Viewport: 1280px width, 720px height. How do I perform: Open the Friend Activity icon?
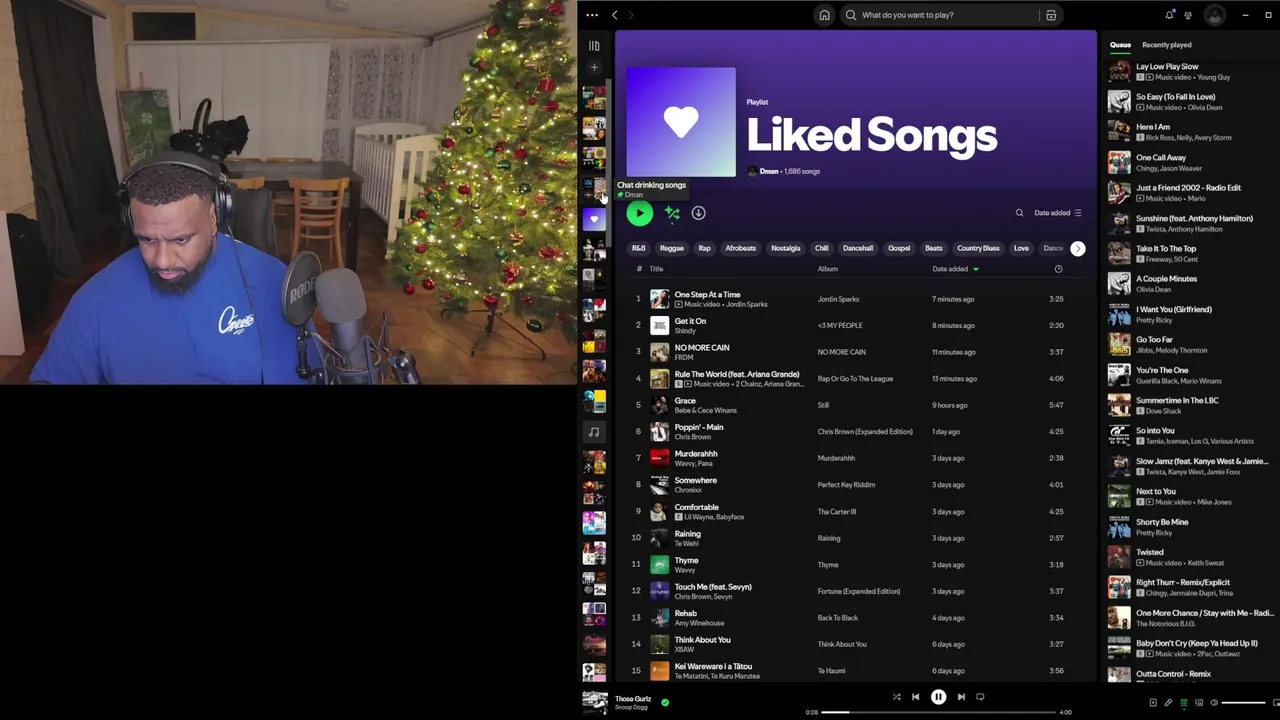(1188, 15)
